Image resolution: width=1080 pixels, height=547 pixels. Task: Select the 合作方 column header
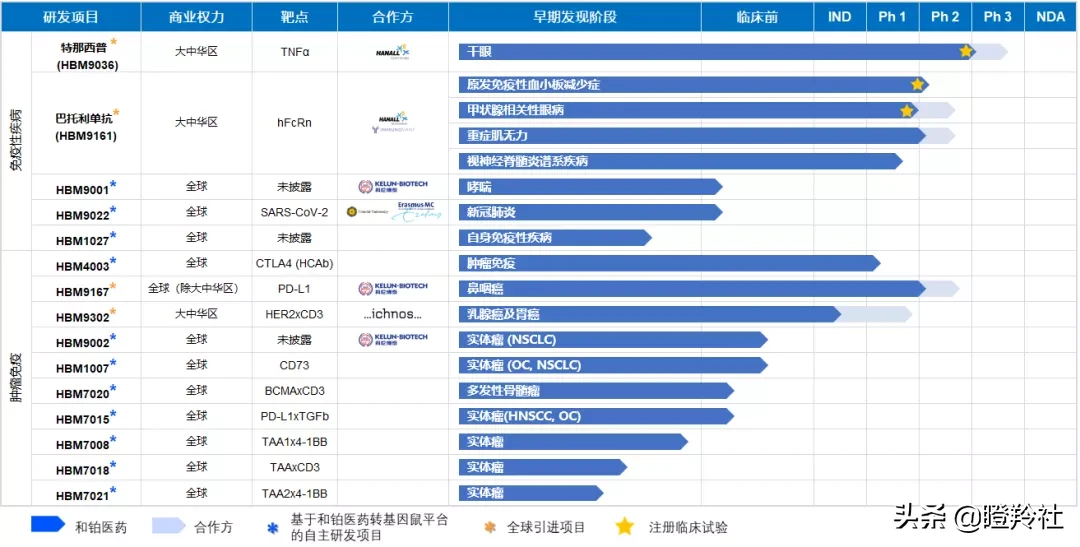(393, 17)
